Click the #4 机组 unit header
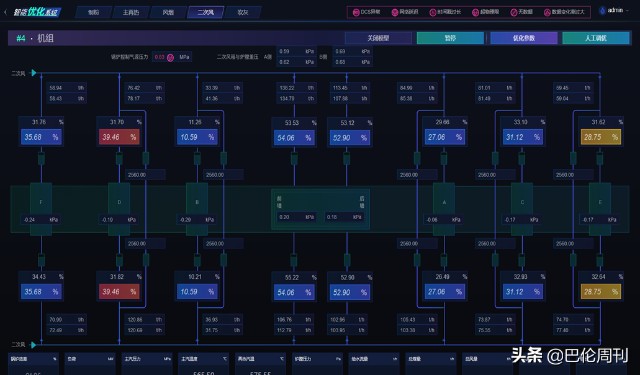This screenshot has height=375, width=640. (x=35, y=38)
